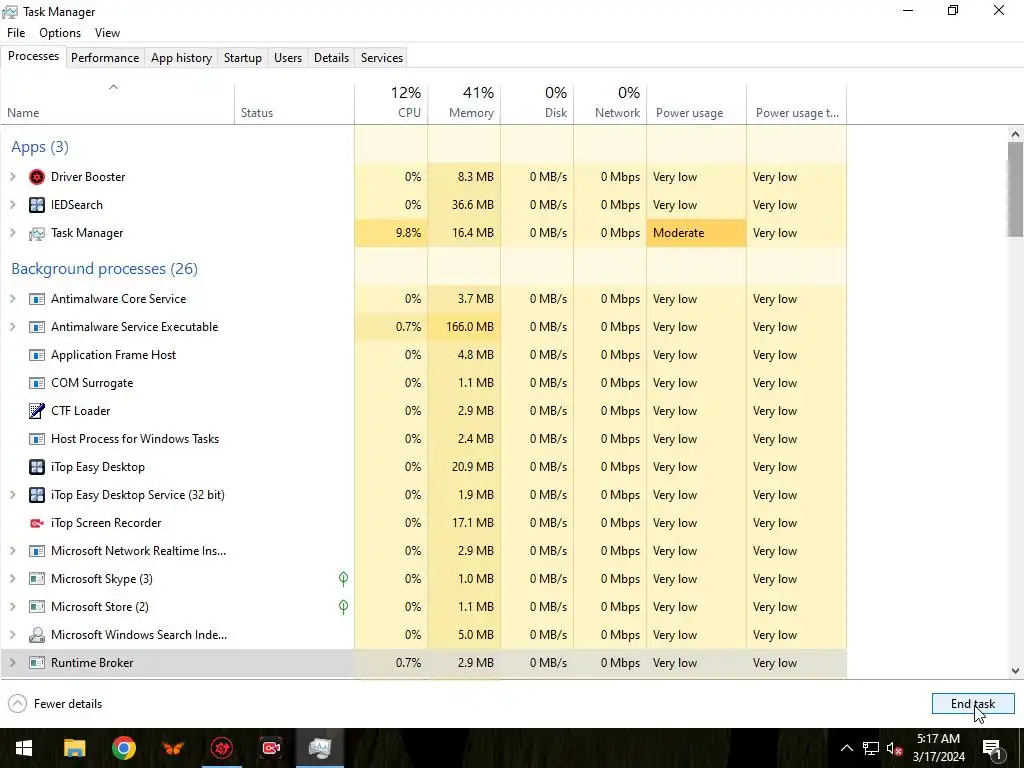
Task: Click the IEDSearch app icon
Action: [37, 205]
